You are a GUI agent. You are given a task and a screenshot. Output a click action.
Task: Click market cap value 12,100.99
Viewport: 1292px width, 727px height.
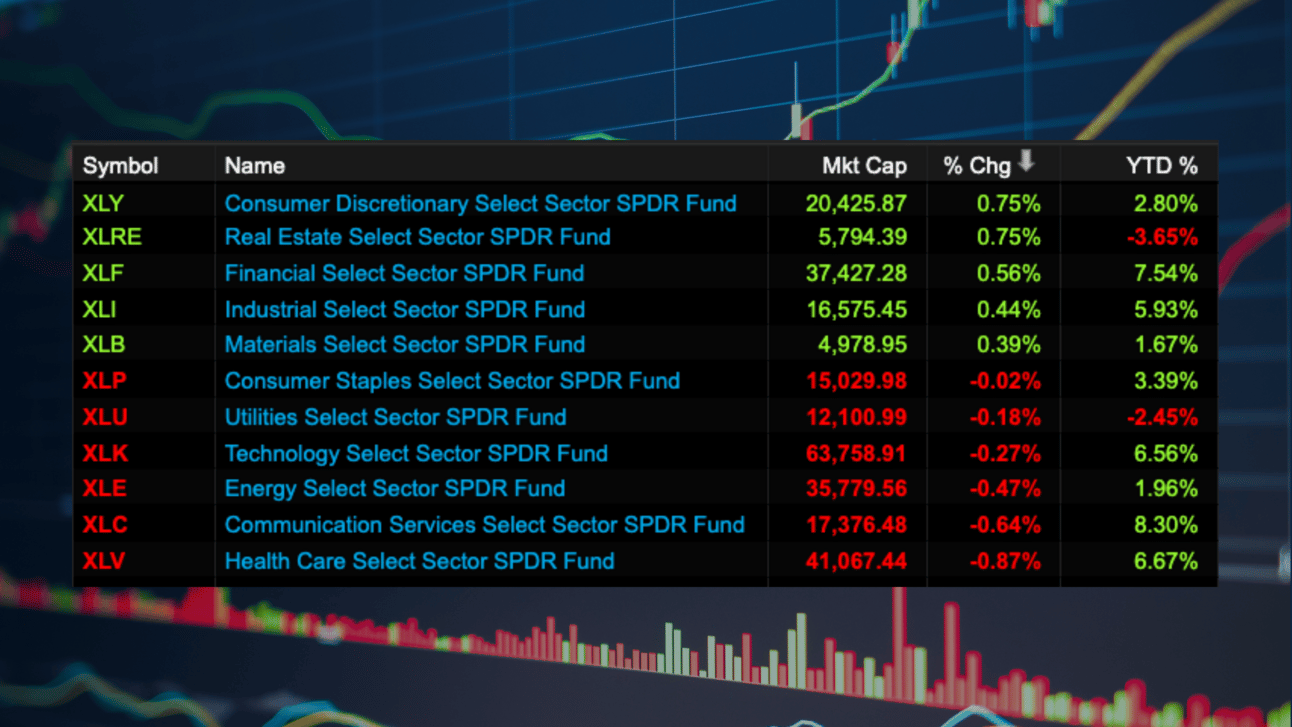click(856, 417)
